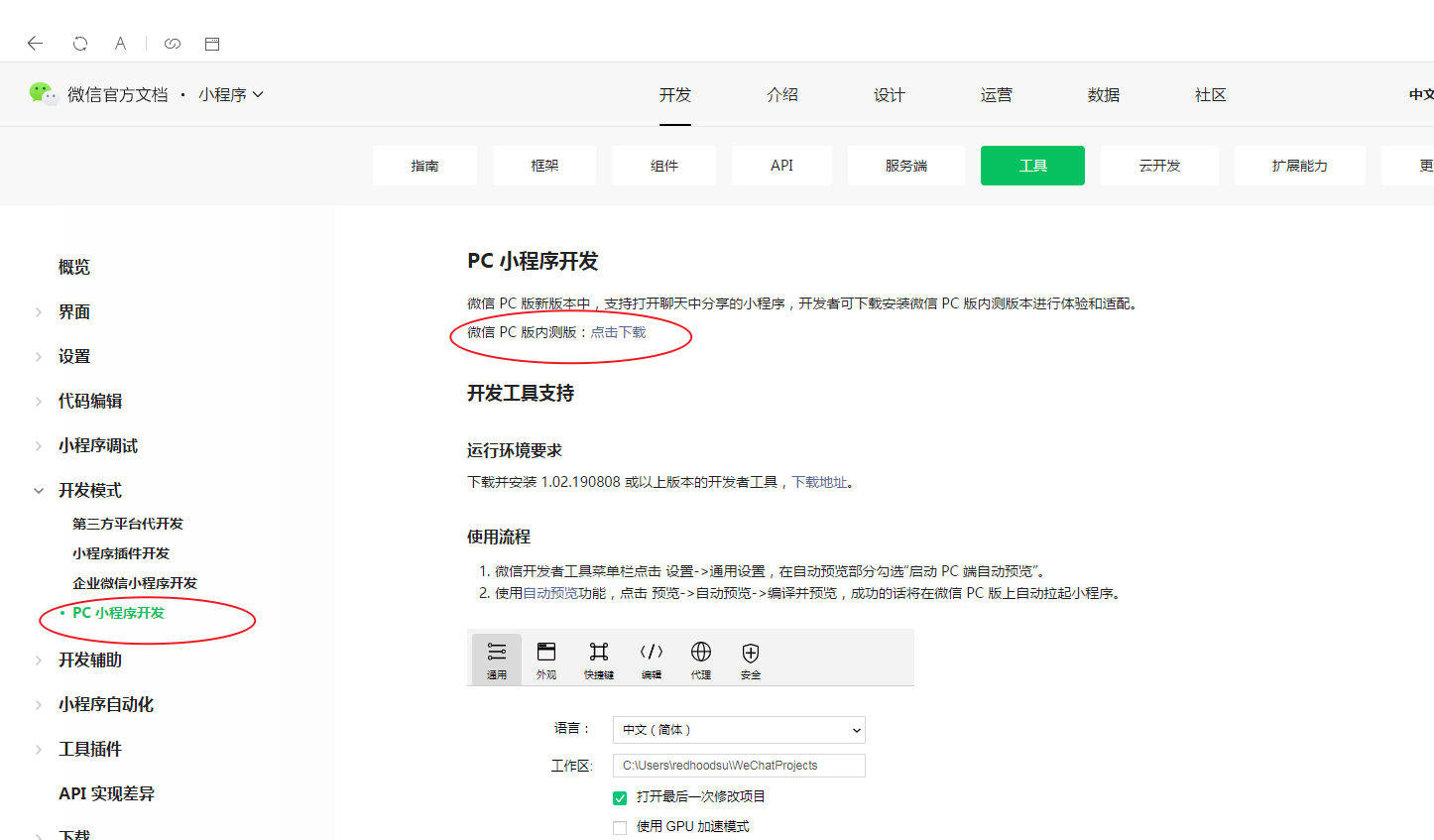The width and height of the screenshot is (1434, 840).
Task: Open 概览 in the sidebar
Action: tap(74, 267)
